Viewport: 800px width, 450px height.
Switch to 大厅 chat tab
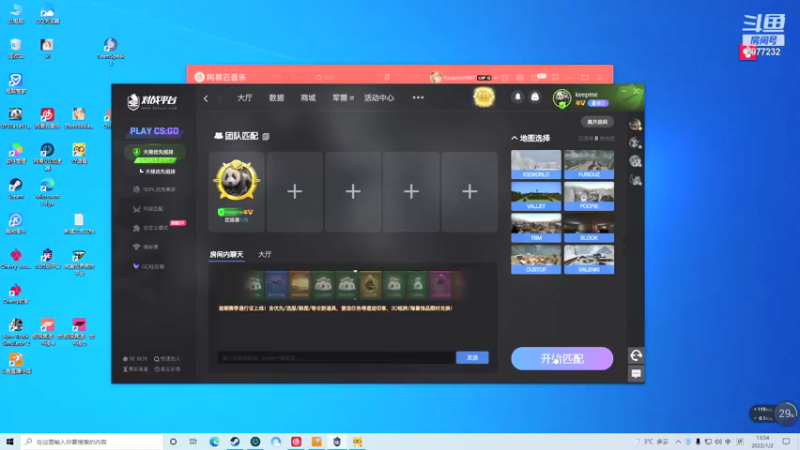264,254
